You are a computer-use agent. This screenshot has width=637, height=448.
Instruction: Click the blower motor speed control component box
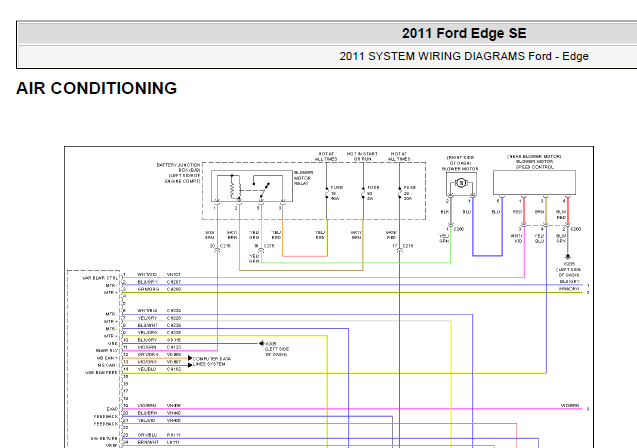(x=534, y=183)
